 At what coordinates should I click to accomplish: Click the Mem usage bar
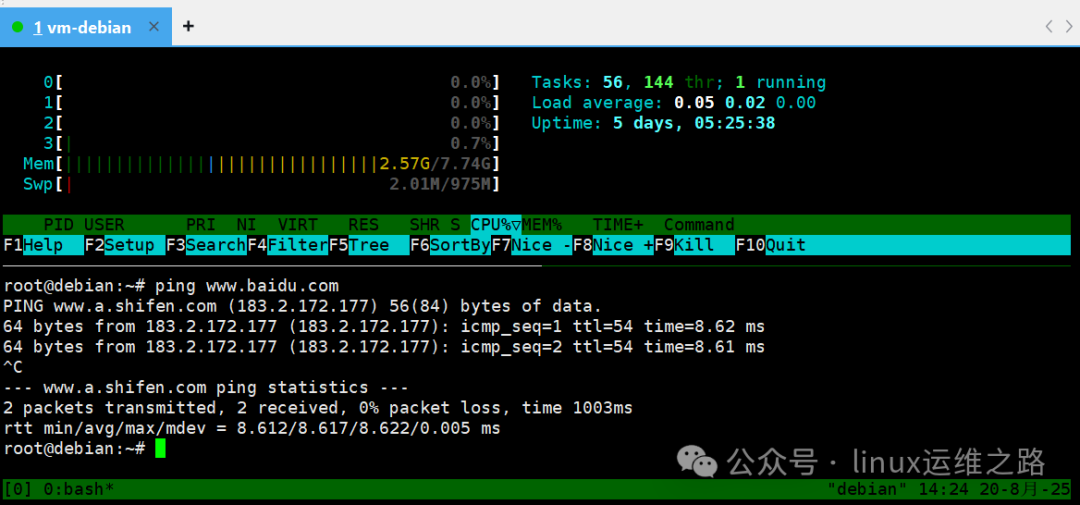click(261, 164)
